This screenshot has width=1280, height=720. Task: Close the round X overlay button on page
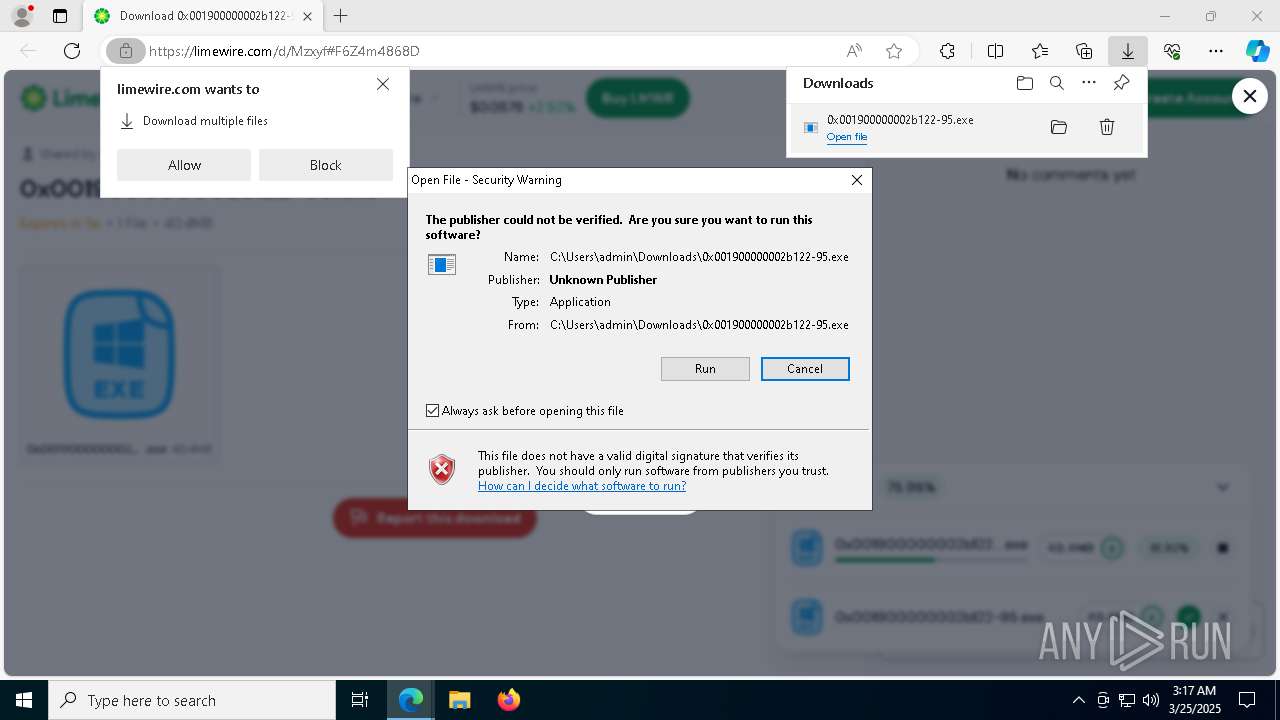tap(1250, 96)
